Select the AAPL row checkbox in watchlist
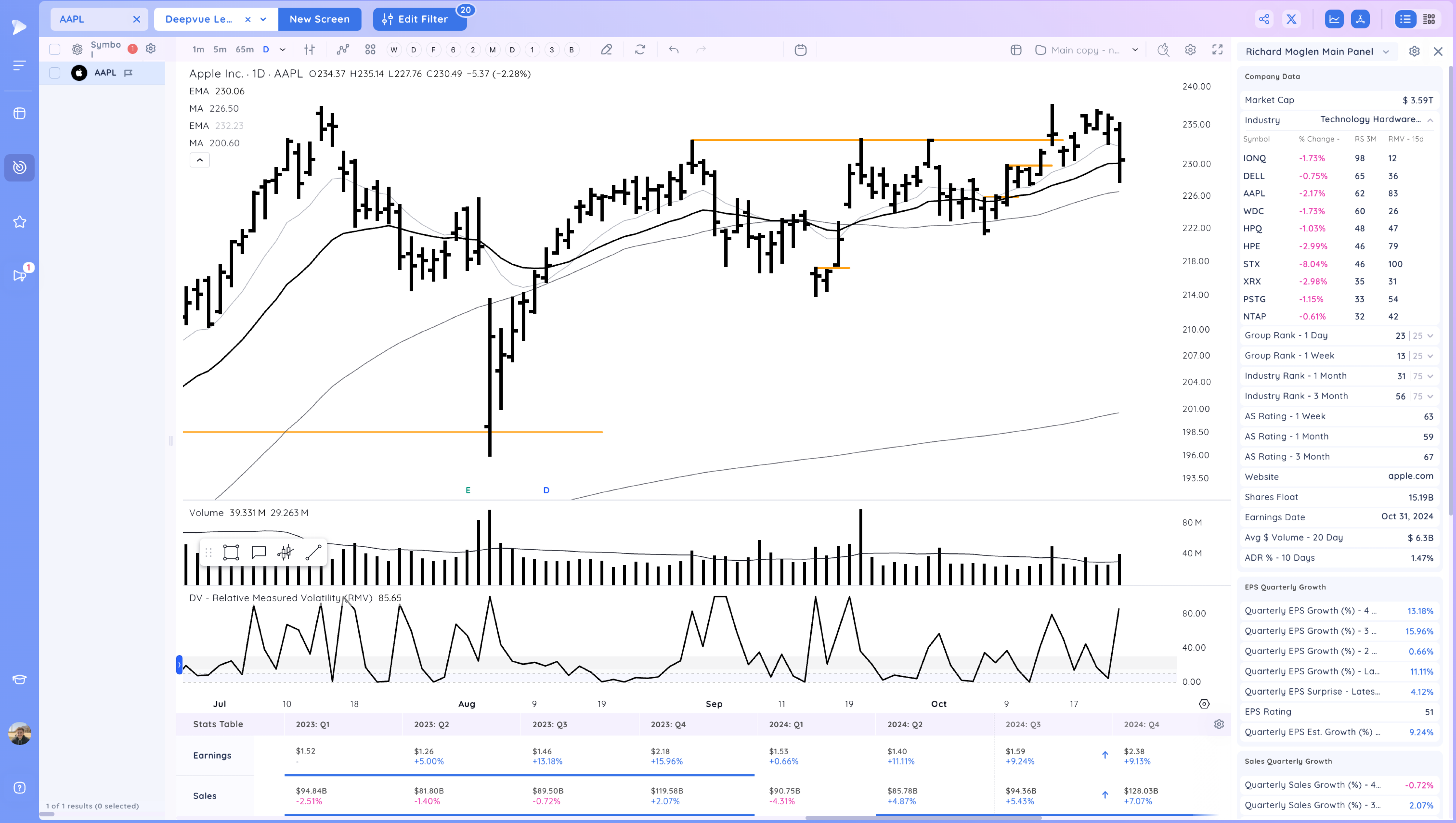The height and width of the screenshot is (823, 1456). point(54,73)
